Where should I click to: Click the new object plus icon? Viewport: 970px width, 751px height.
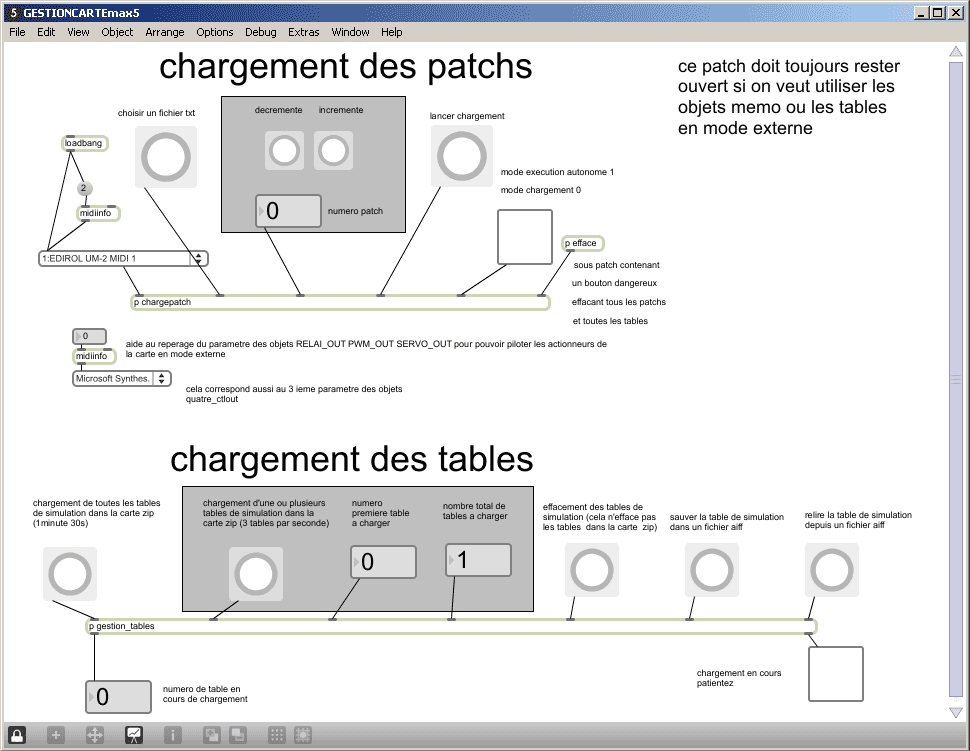pyautogui.click(x=56, y=735)
